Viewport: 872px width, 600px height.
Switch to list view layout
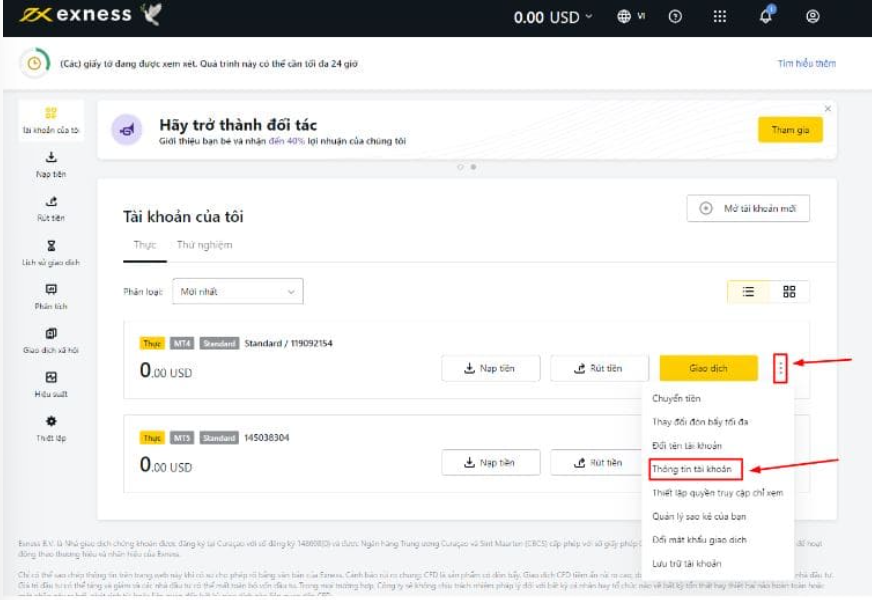click(x=748, y=291)
